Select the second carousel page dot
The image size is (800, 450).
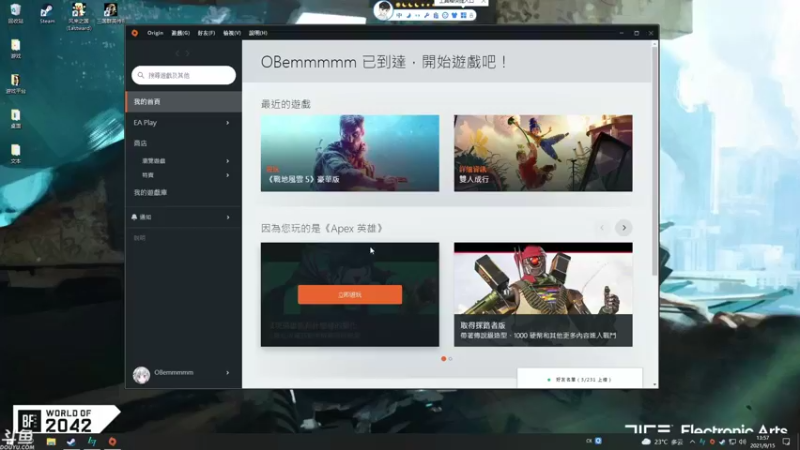[x=450, y=359]
